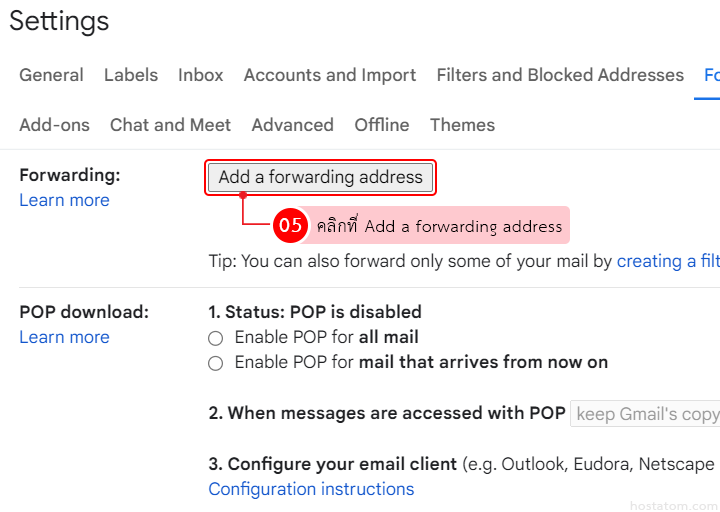This screenshot has height=512, width=720.
Task: Open Learn more link under Forwarding
Action: (64, 200)
